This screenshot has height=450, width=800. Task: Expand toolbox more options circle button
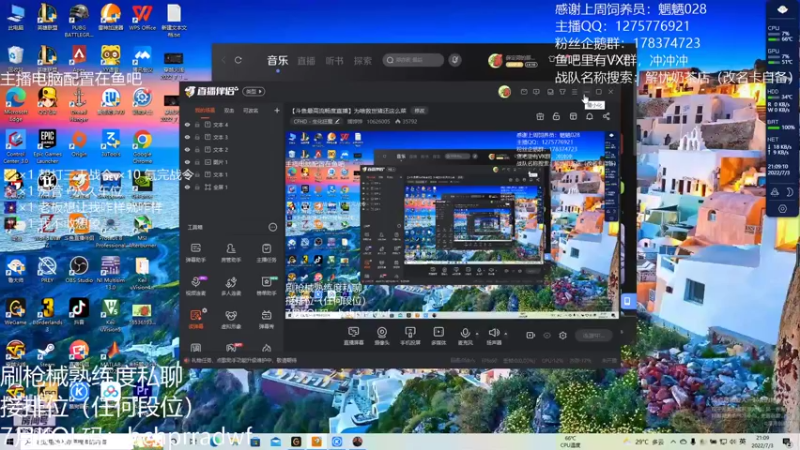(273, 227)
